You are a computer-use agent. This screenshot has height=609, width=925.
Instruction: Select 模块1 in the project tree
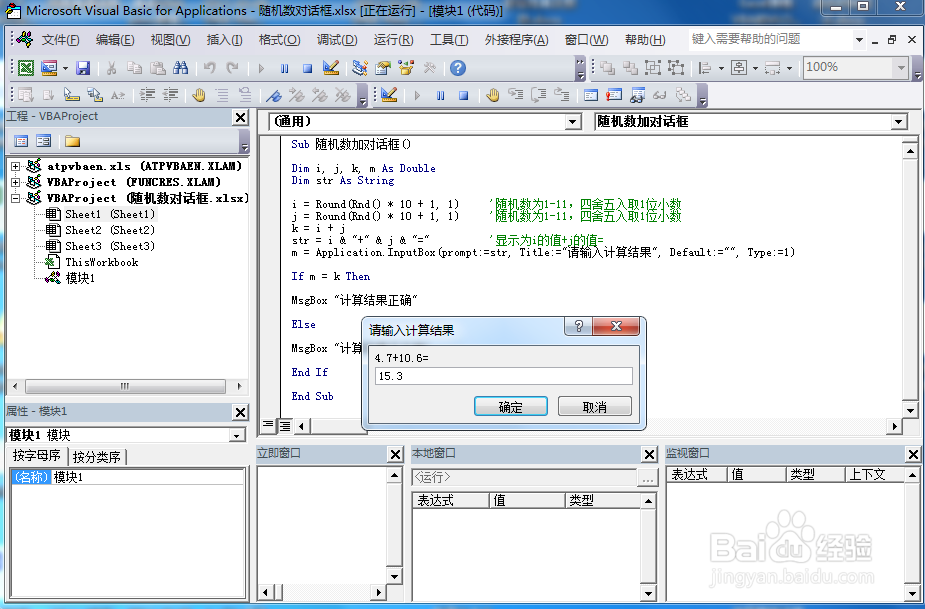pyautogui.click(x=80, y=278)
